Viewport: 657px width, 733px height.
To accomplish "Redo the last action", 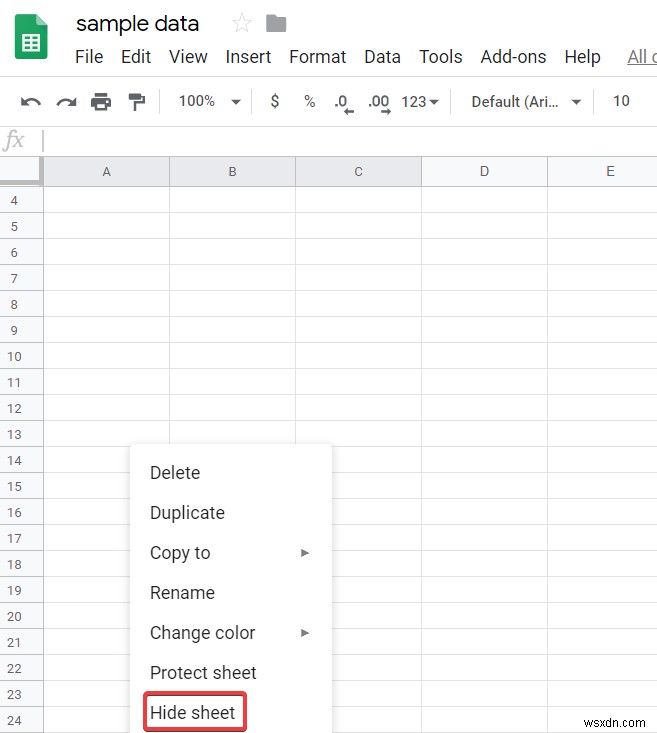I will coord(66,101).
